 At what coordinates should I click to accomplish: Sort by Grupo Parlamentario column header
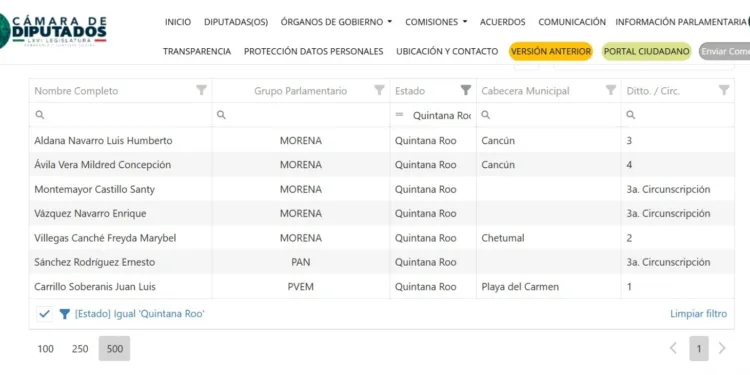300,91
